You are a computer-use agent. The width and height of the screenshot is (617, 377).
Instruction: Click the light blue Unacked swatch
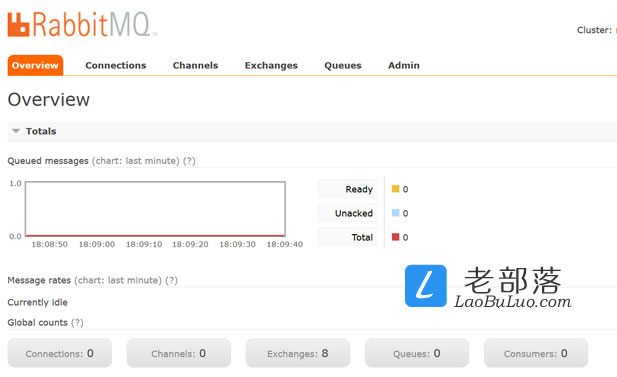click(395, 213)
